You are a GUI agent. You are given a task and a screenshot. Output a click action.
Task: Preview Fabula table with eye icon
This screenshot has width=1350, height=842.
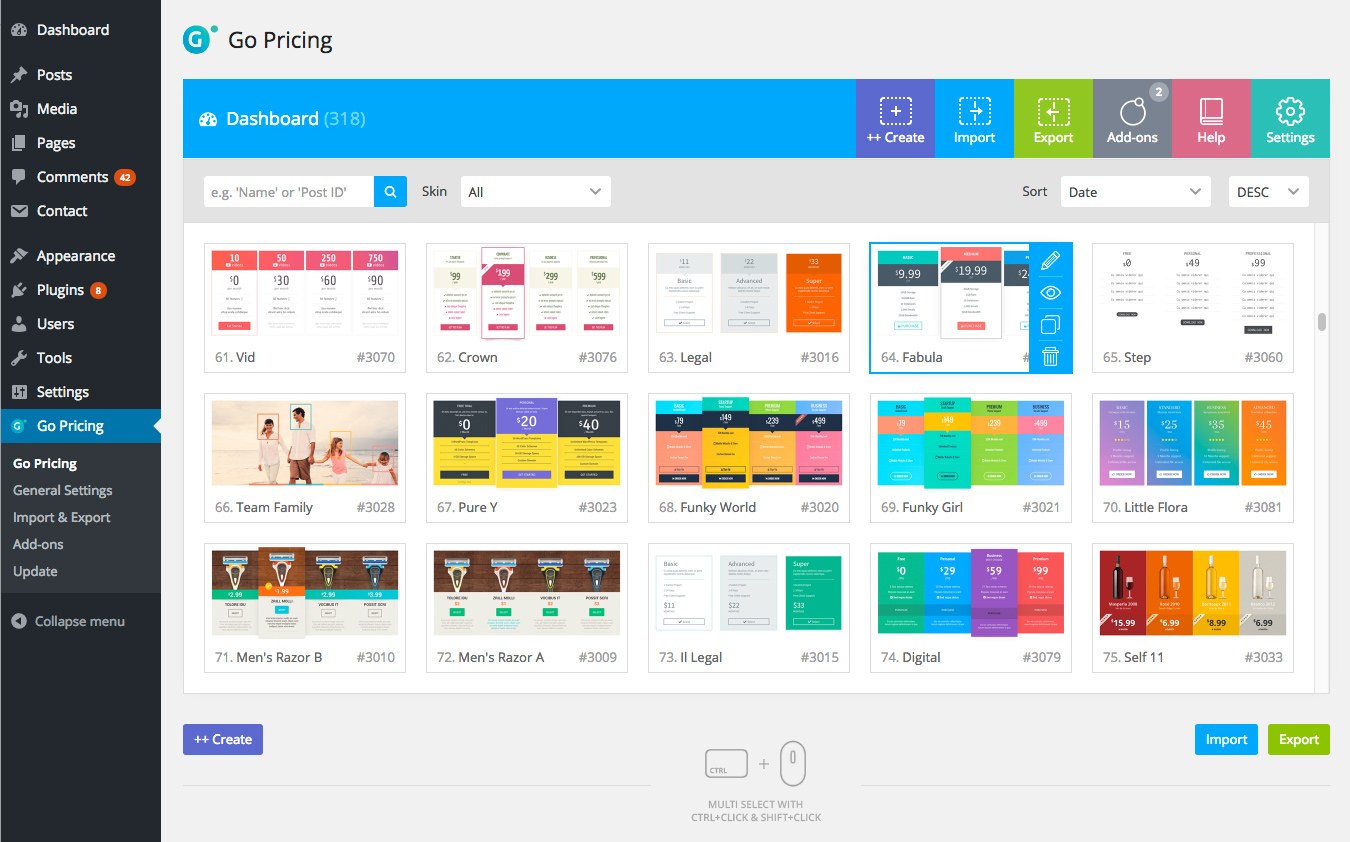tap(1050, 293)
